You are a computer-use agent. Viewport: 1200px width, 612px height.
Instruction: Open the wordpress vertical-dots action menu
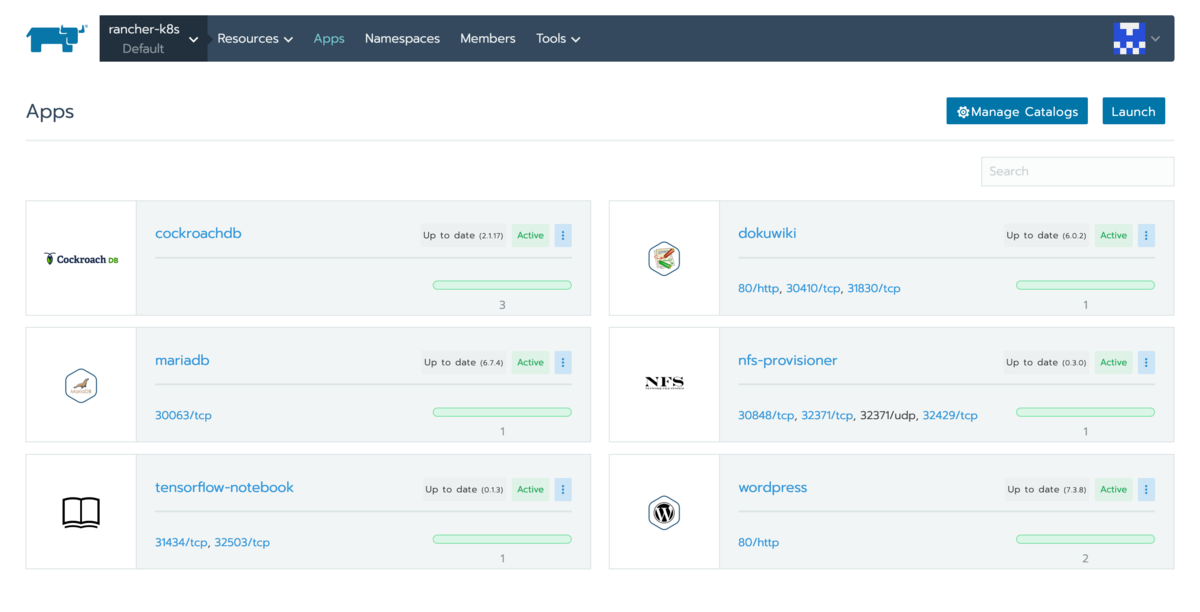click(1146, 490)
